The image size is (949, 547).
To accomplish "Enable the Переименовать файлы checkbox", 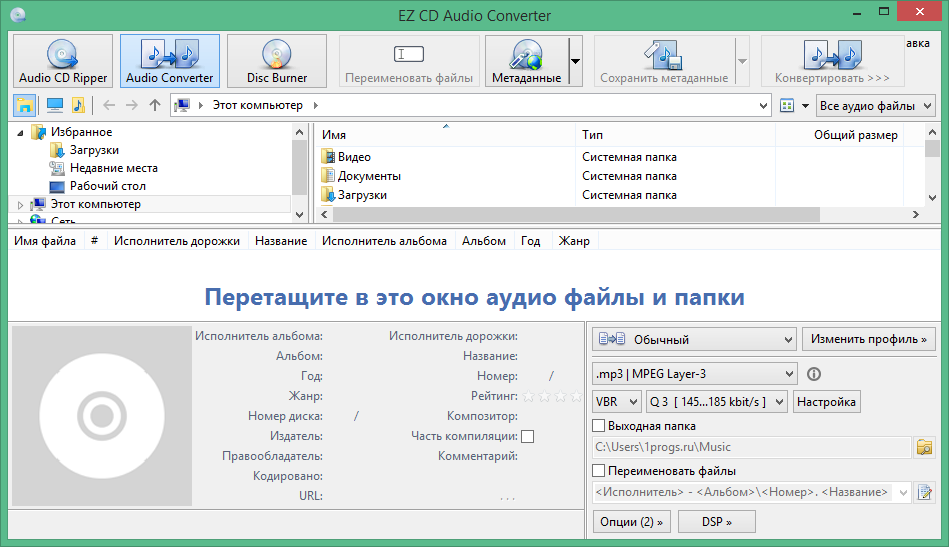I will [599, 471].
